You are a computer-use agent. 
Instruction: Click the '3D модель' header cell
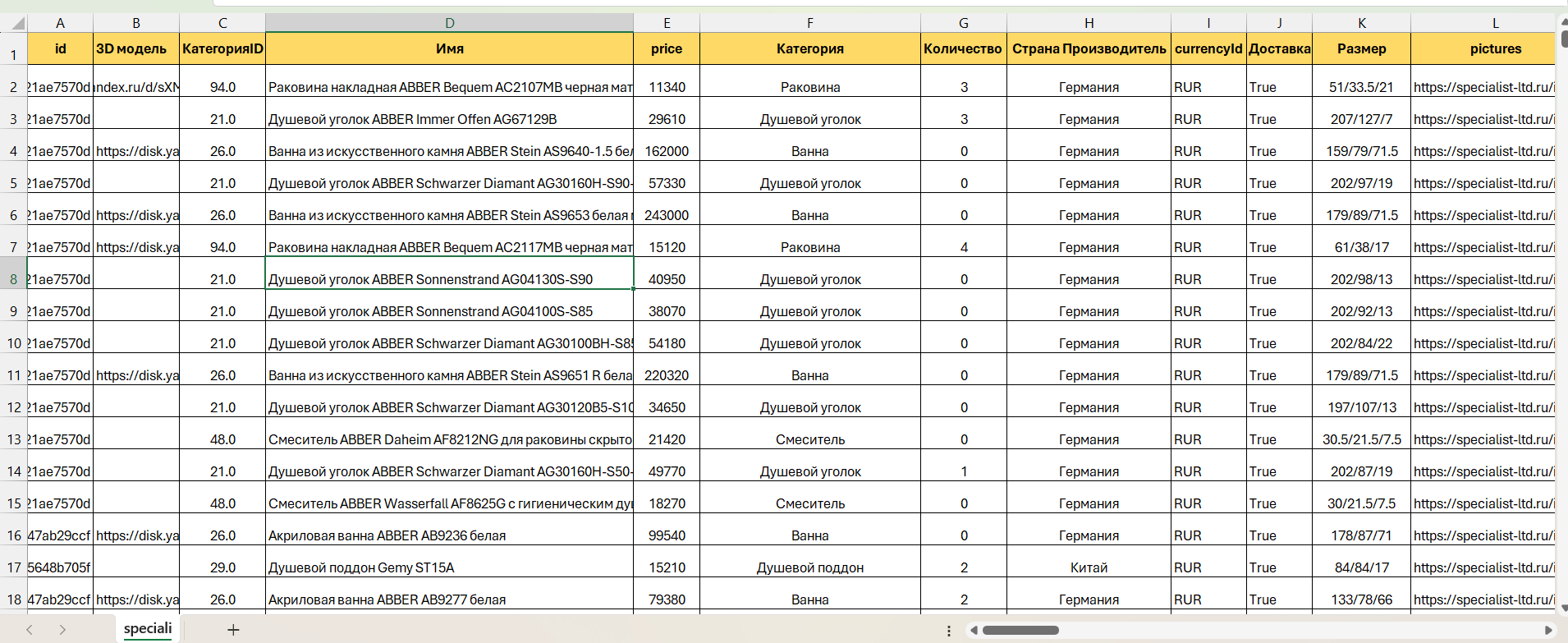tap(136, 48)
